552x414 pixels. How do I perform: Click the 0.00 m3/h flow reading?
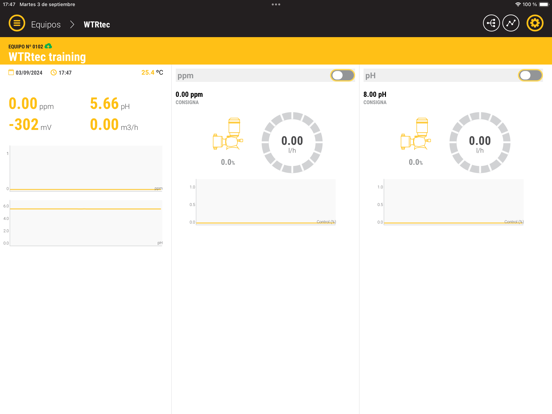tap(114, 125)
